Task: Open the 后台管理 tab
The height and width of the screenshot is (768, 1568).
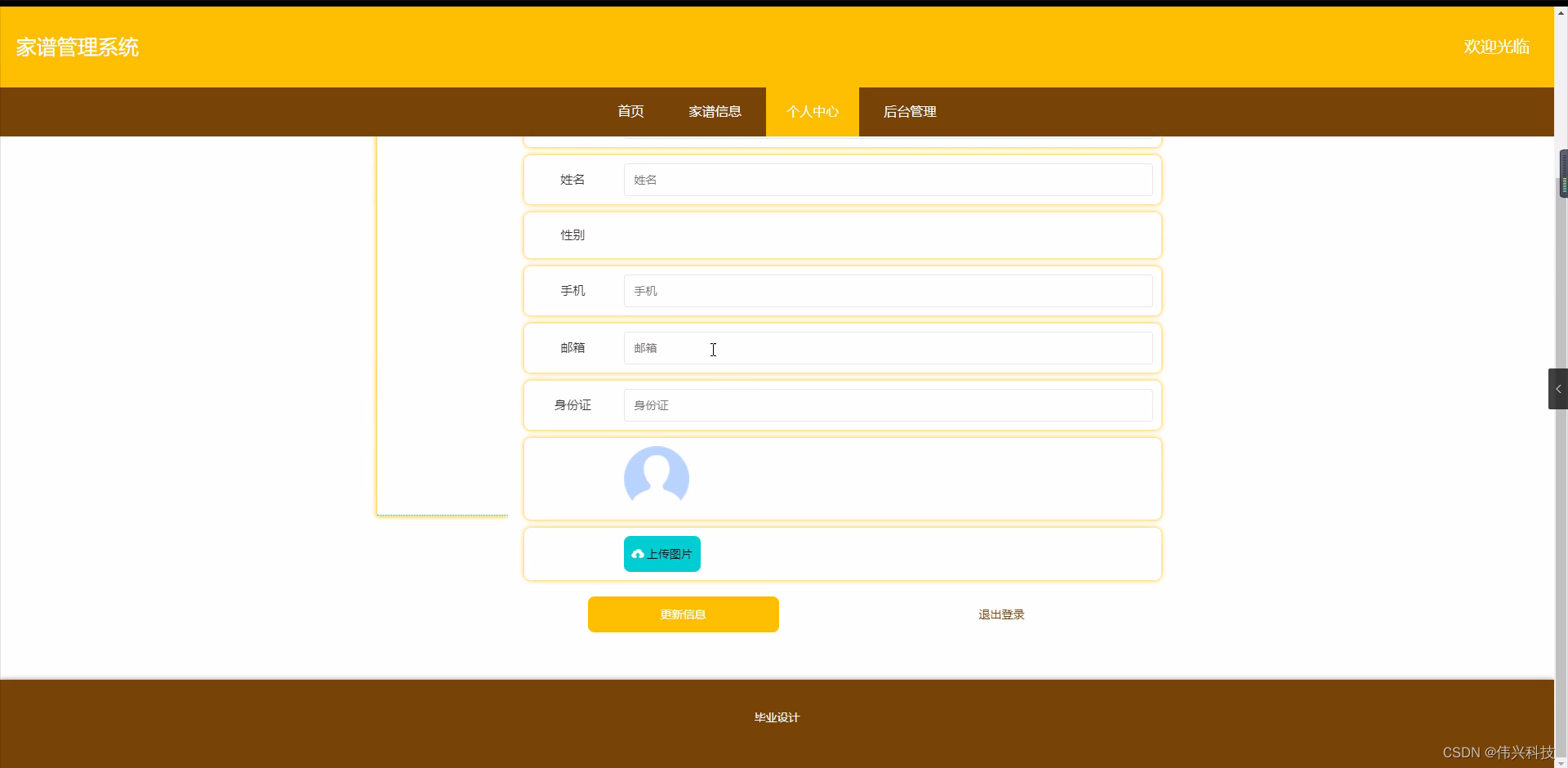Action: pos(911,111)
